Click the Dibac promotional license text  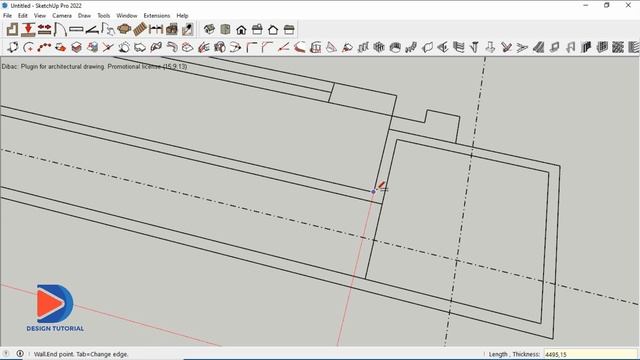pyautogui.click(x=94, y=66)
